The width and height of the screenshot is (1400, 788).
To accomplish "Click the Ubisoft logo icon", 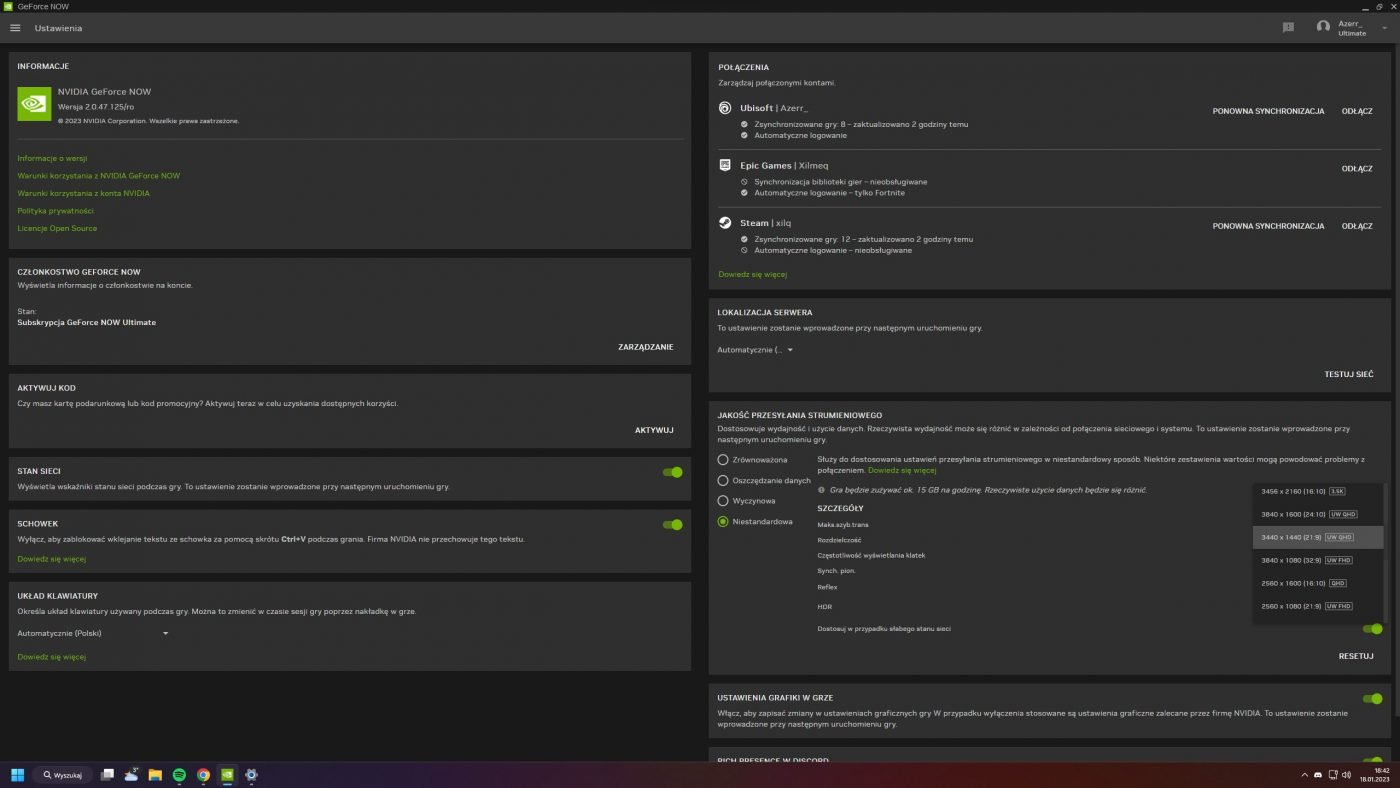I will (x=726, y=108).
